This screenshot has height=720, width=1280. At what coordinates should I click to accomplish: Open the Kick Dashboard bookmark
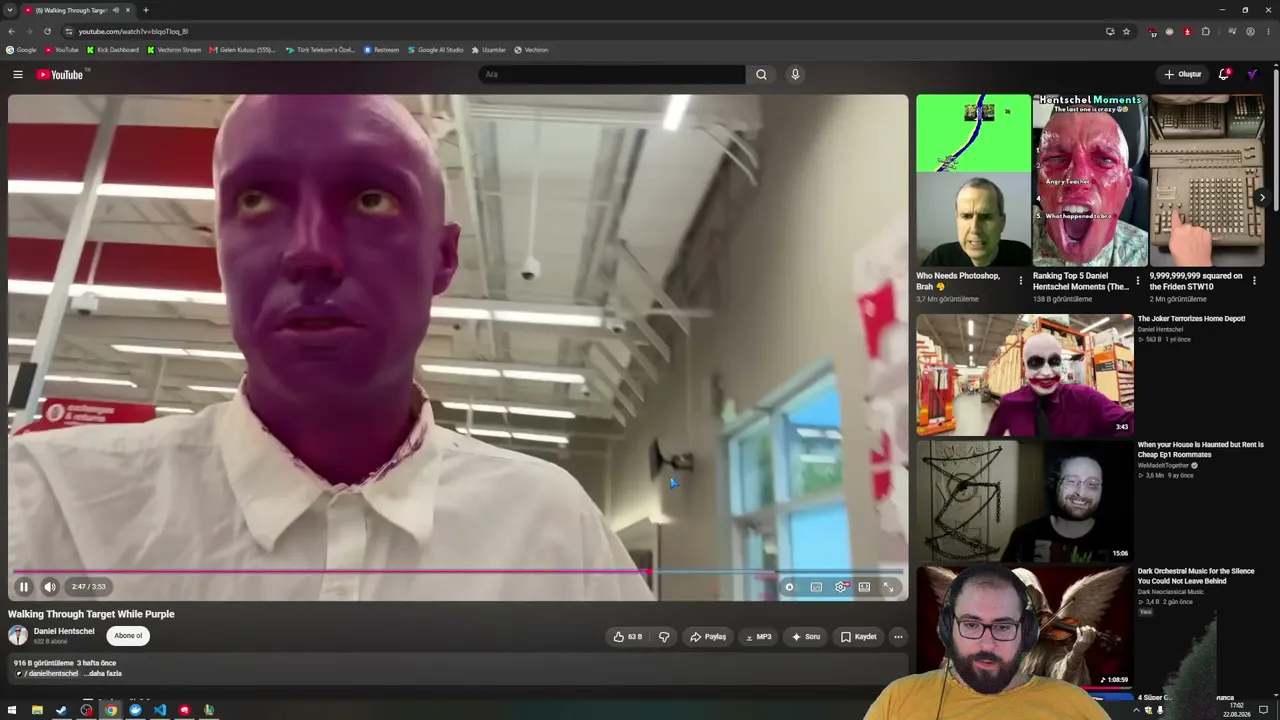point(113,50)
